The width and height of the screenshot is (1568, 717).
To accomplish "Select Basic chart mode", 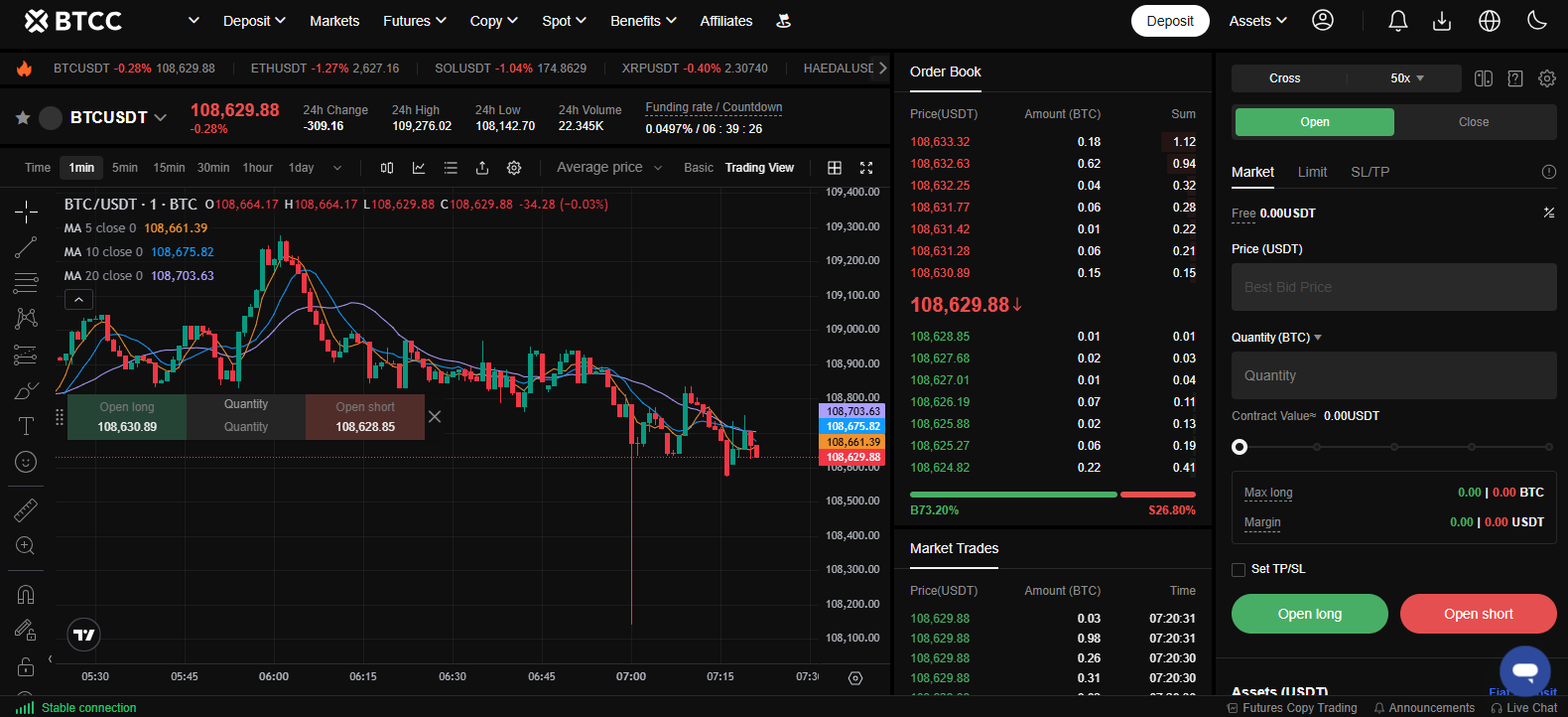I will (699, 168).
